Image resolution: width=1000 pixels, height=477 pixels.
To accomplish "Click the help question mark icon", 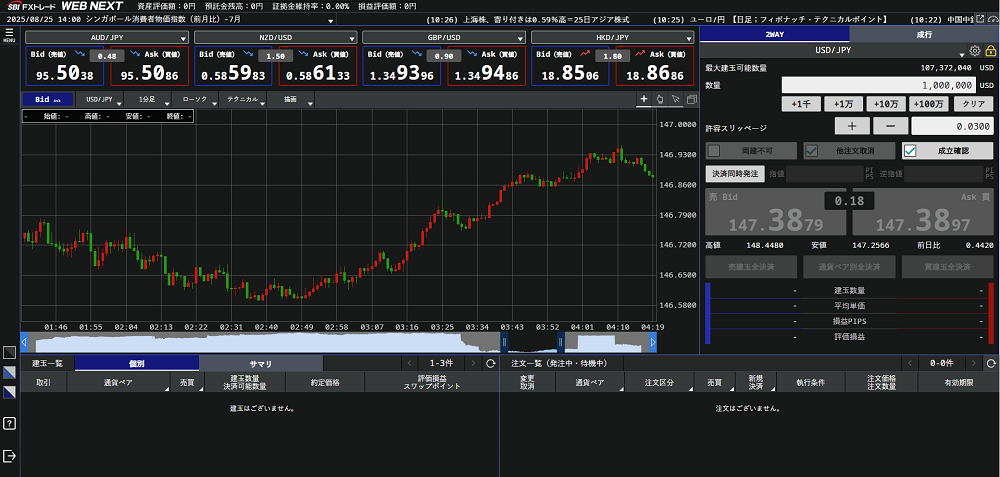I will pos(9,423).
